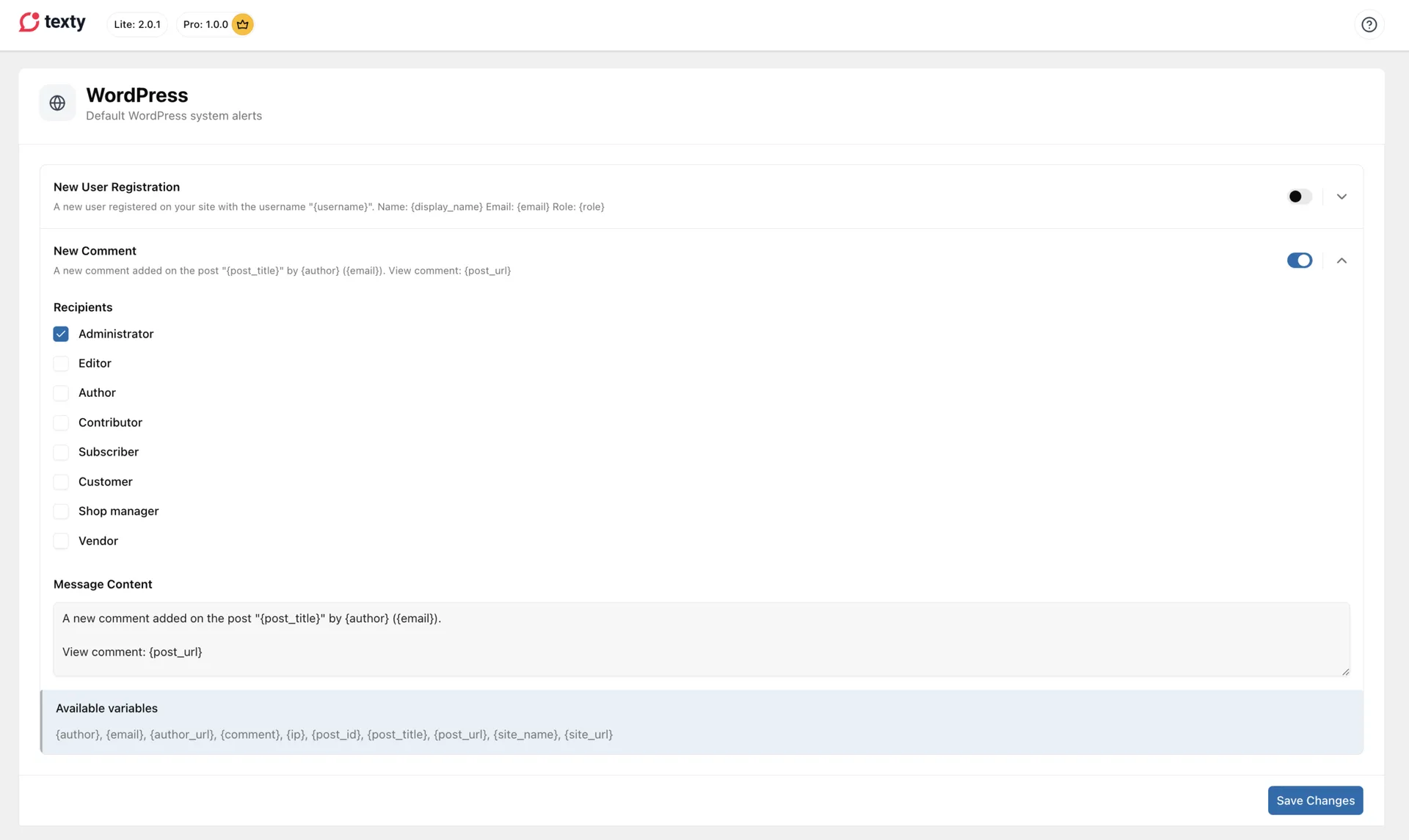Click into the Message Content textarea
Viewport: 1409px width, 840px height.
coord(701,640)
